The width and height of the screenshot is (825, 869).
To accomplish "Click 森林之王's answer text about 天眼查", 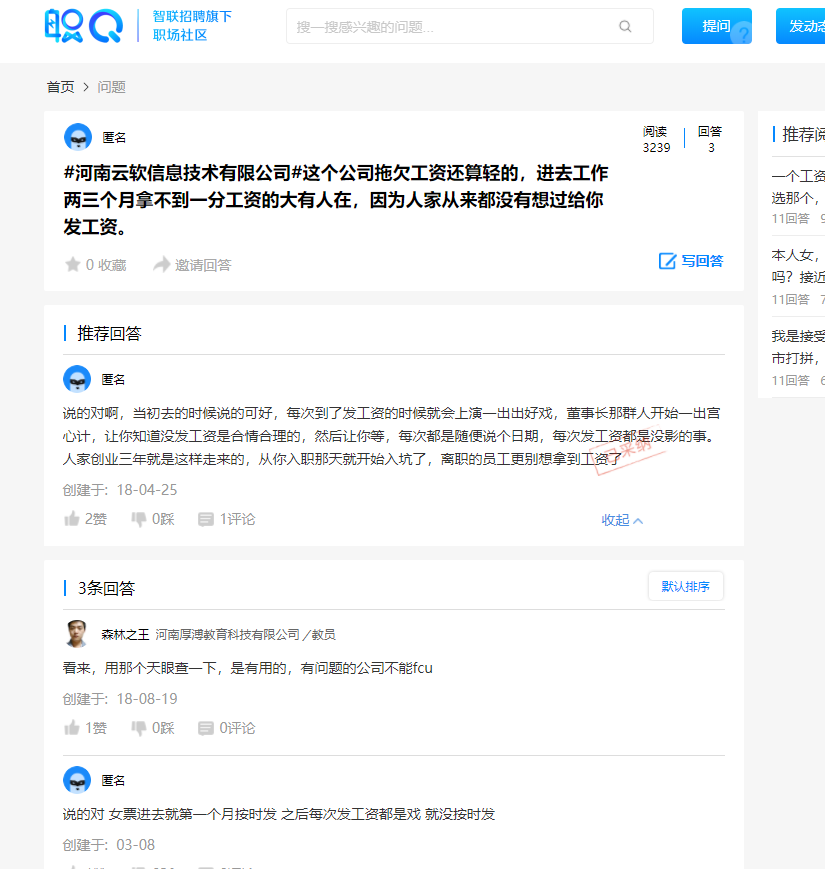I will 248,668.
